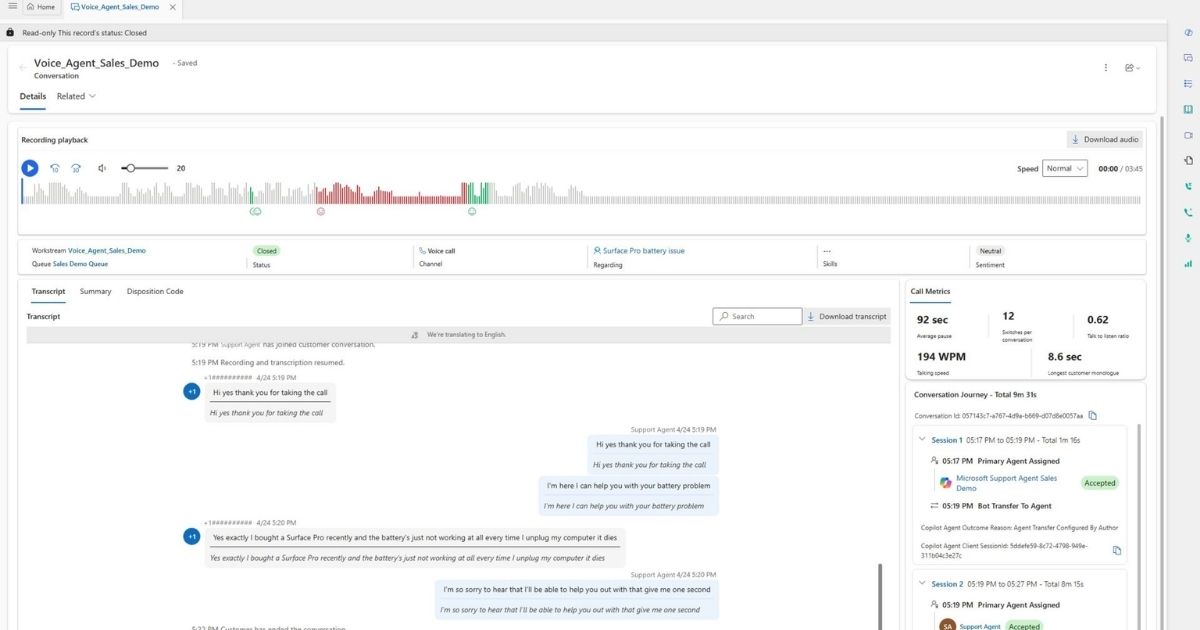Copy the Conversation Id value
This screenshot has height=630, width=1200.
coord(1093,416)
